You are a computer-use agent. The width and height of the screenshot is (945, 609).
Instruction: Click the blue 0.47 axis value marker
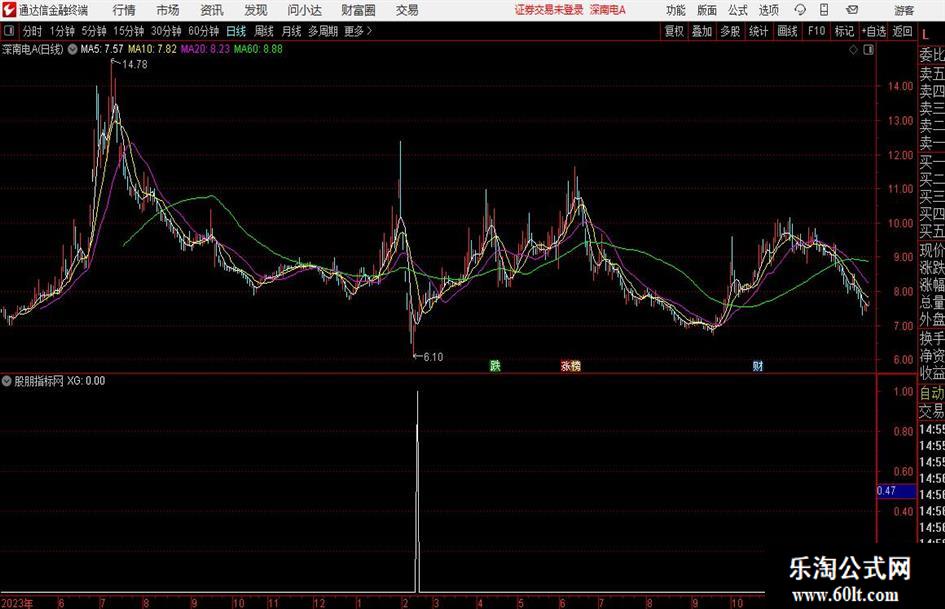[x=896, y=491]
